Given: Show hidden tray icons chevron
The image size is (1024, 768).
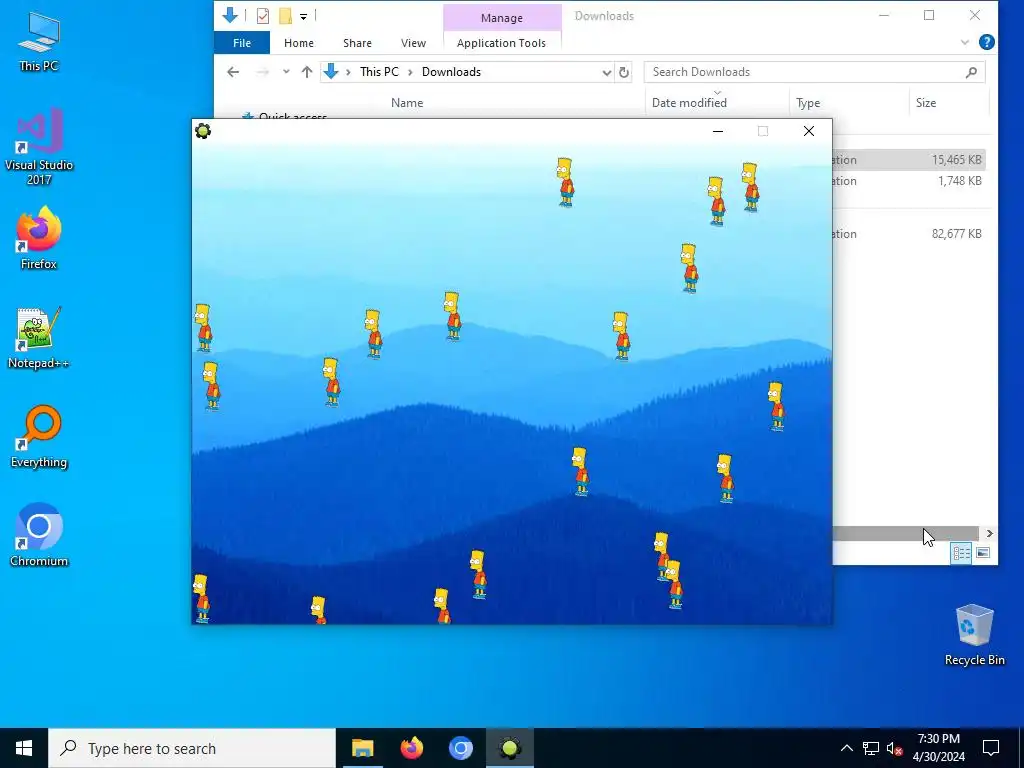Looking at the screenshot, I should 846,748.
